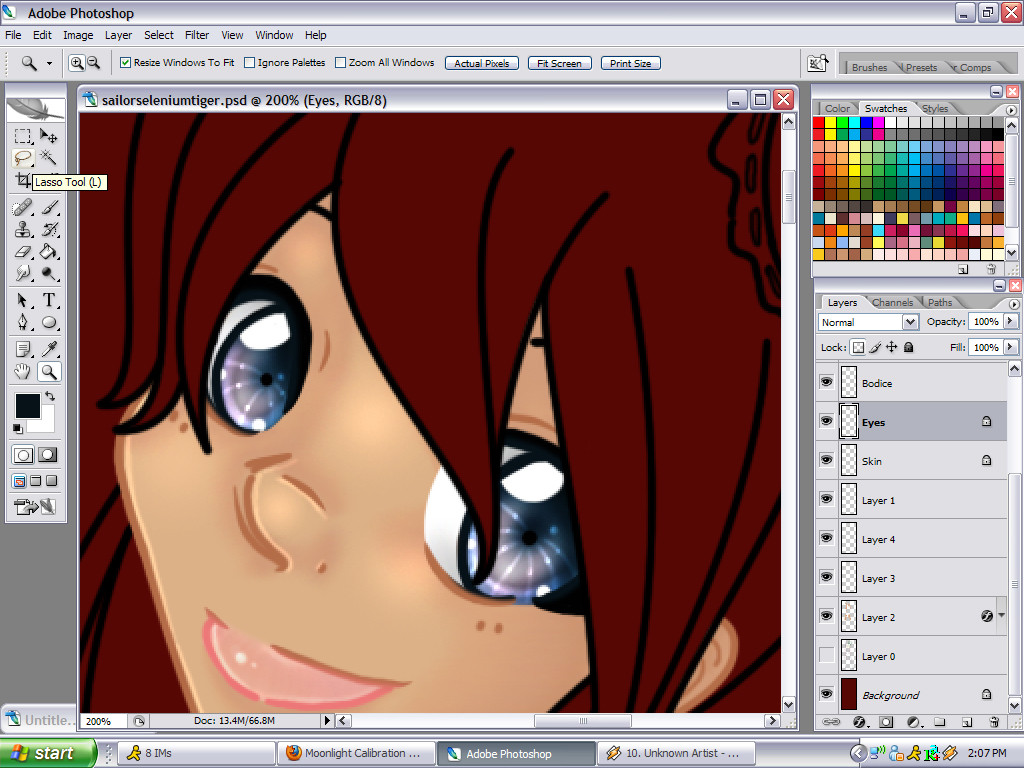Select the Type tool
1024x768 pixels.
click(x=48, y=300)
